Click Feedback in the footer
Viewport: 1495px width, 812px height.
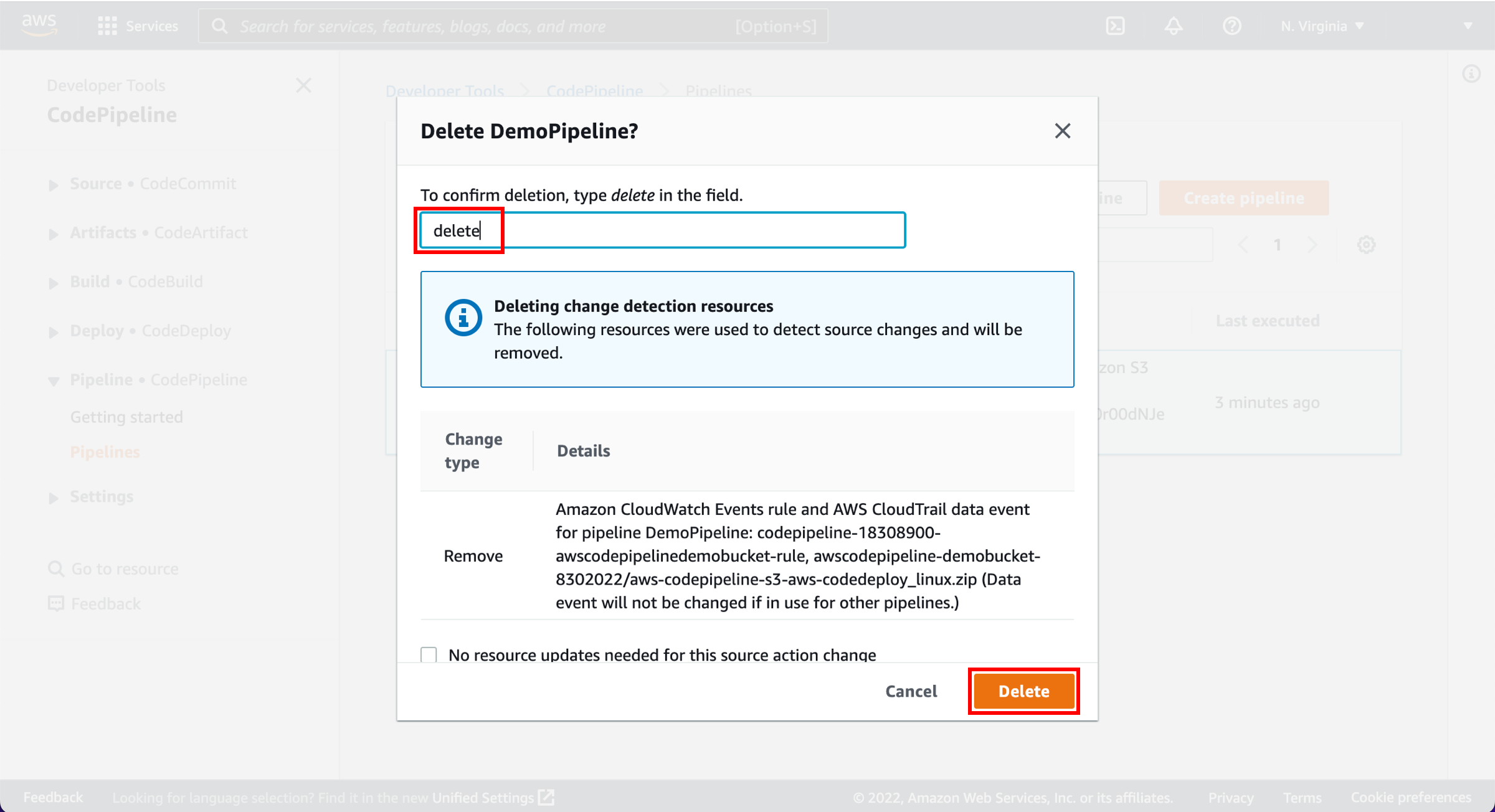pos(53,797)
